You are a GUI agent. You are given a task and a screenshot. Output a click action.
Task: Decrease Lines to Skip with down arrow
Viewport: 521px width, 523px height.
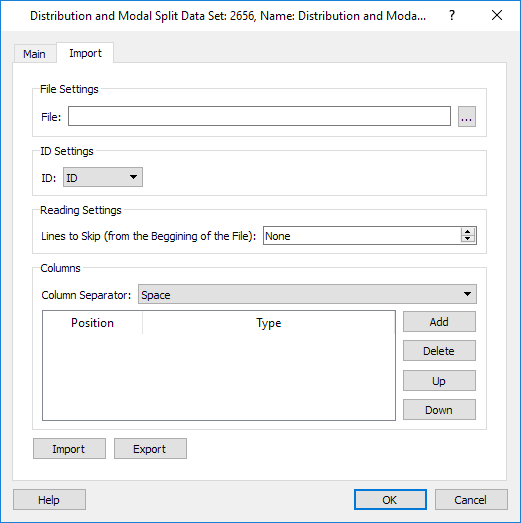468,239
